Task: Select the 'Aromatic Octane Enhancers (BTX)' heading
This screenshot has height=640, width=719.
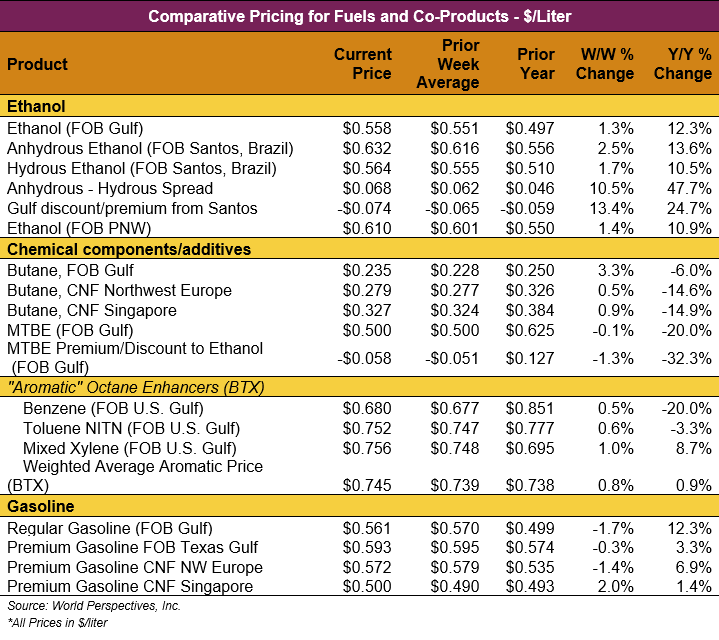Action: coord(123,387)
